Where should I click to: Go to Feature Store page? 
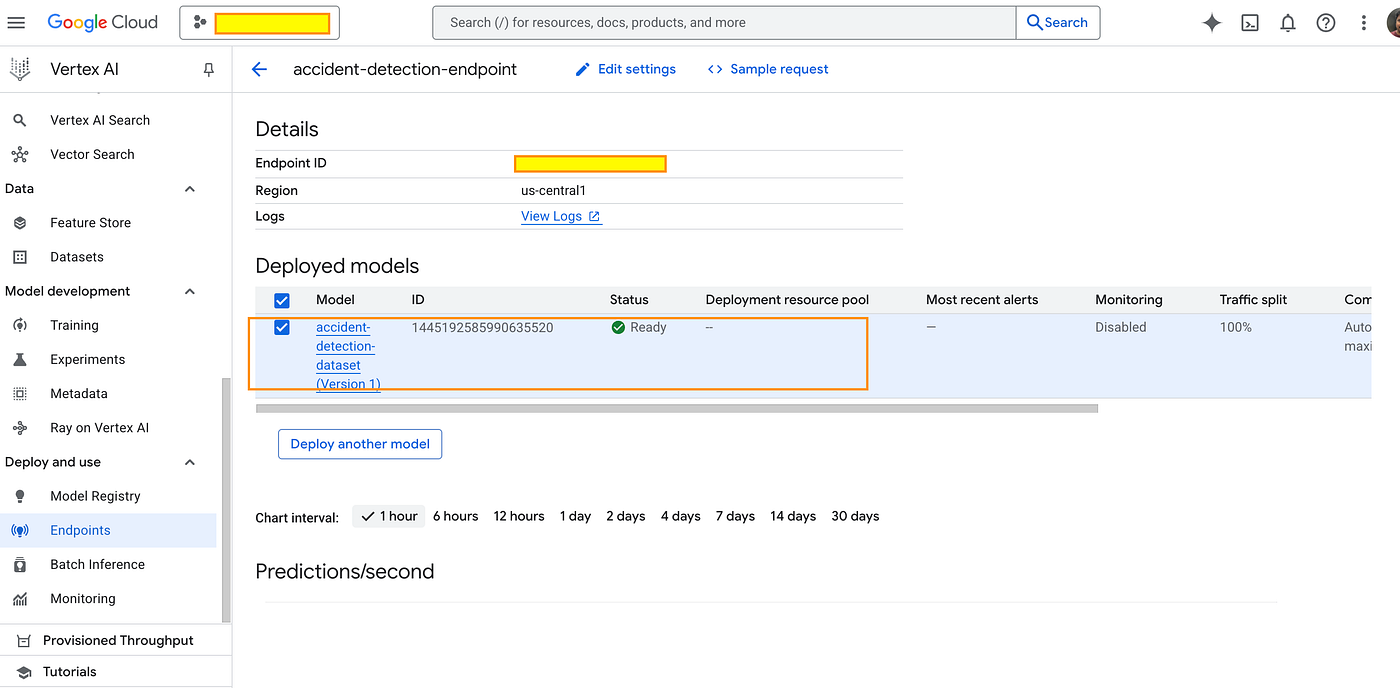[x=90, y=222]
